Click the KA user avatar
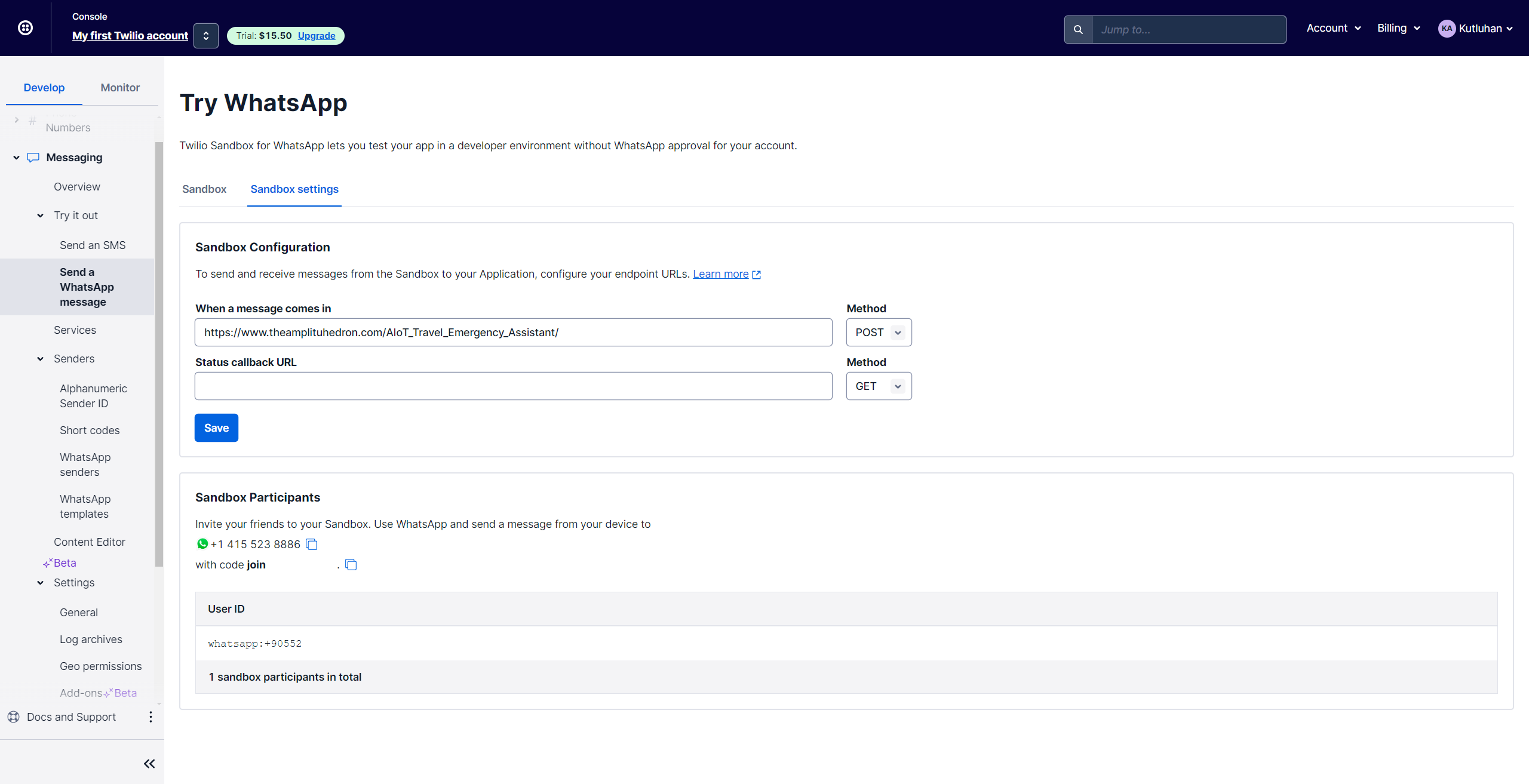 [x=1447, y=28]
